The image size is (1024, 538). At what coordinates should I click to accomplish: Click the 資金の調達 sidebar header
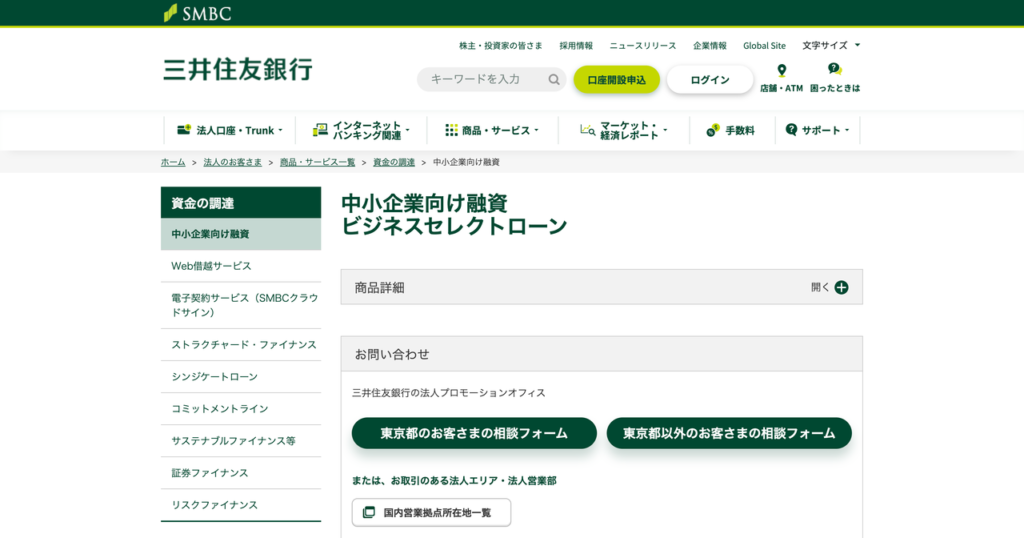pos(241,202)
